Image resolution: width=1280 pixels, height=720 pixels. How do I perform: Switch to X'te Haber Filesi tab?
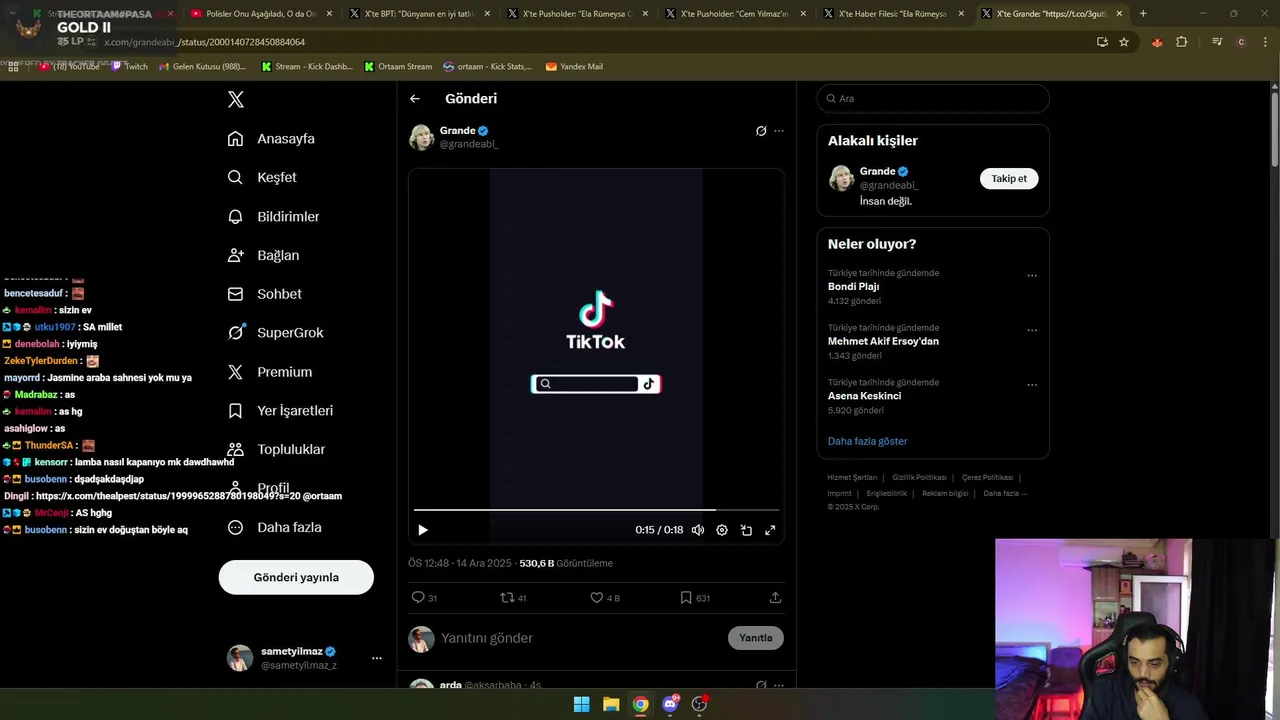pyautogui.click(x=893, y=14)
